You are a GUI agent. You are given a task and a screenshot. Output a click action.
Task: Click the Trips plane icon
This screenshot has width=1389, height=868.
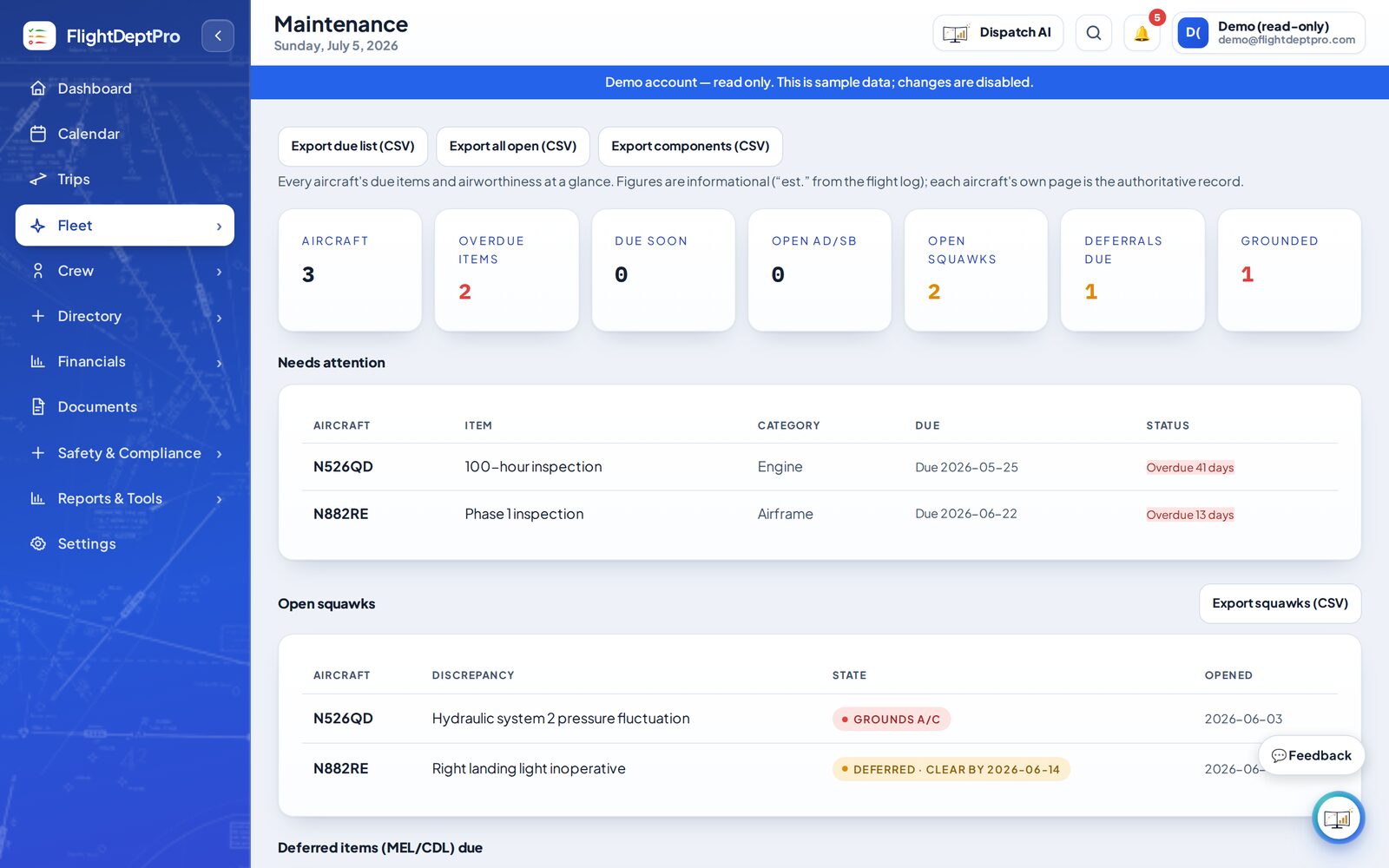37,179
